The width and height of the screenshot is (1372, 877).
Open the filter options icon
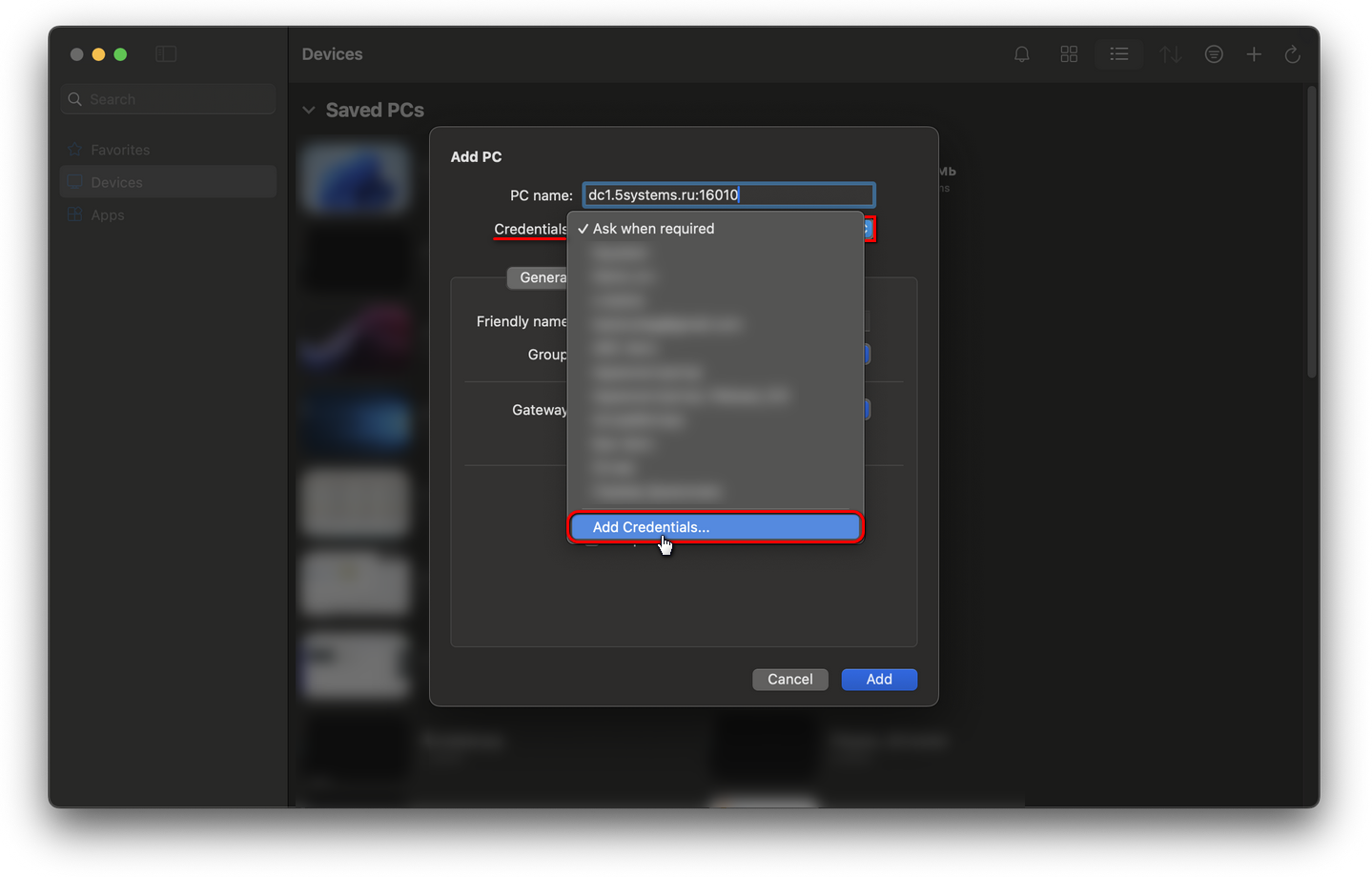tap(1213, 54)
